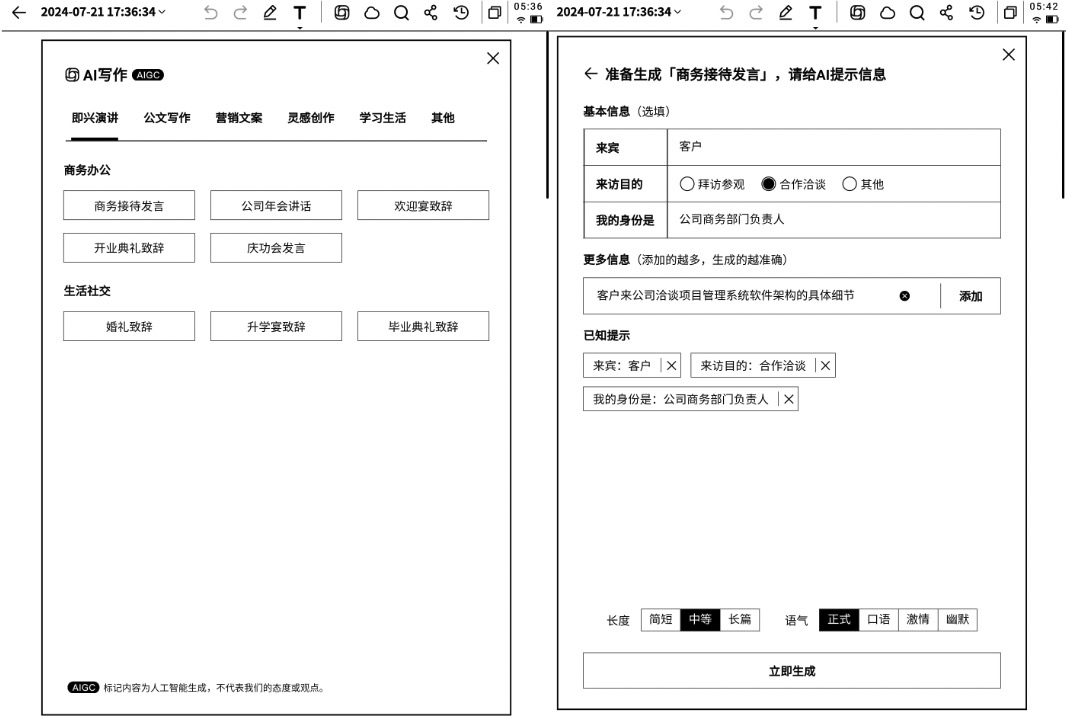Set the tone to 幽默
1067x720 pixels.
(958, 620)
